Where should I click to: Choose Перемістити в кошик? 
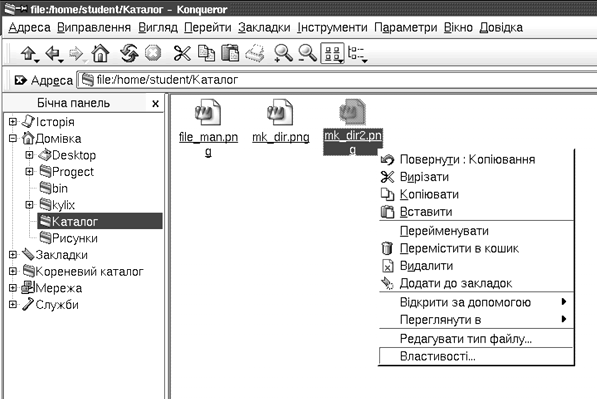[476, 249]
